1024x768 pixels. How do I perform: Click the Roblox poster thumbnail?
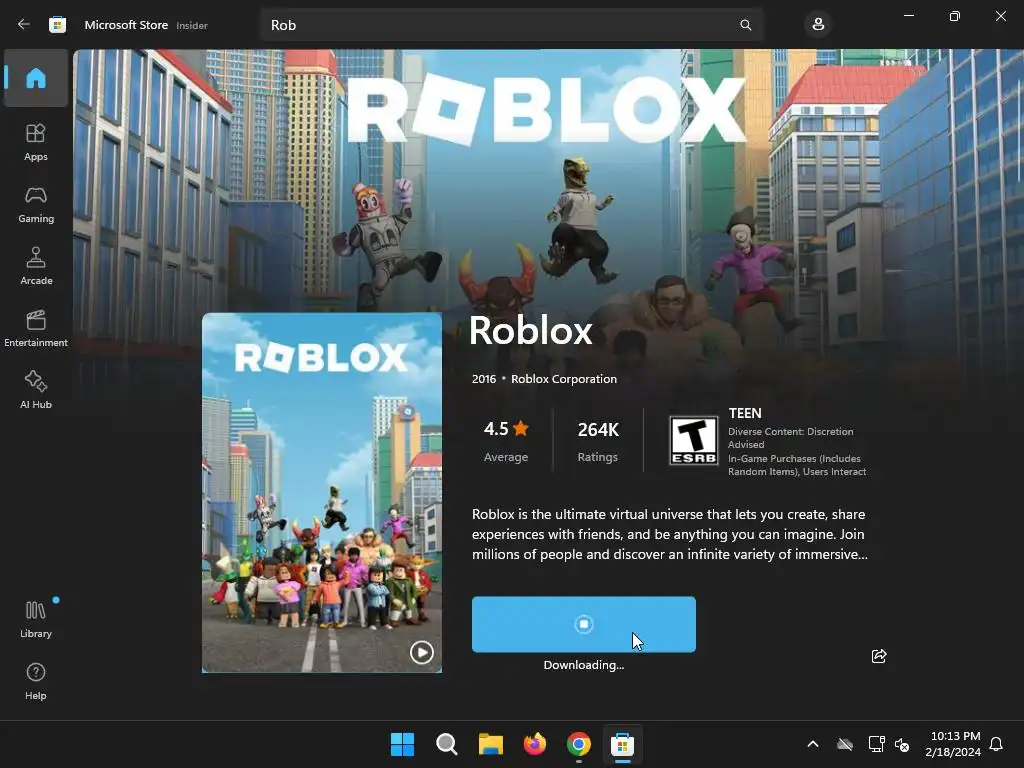tap(322, 492)
